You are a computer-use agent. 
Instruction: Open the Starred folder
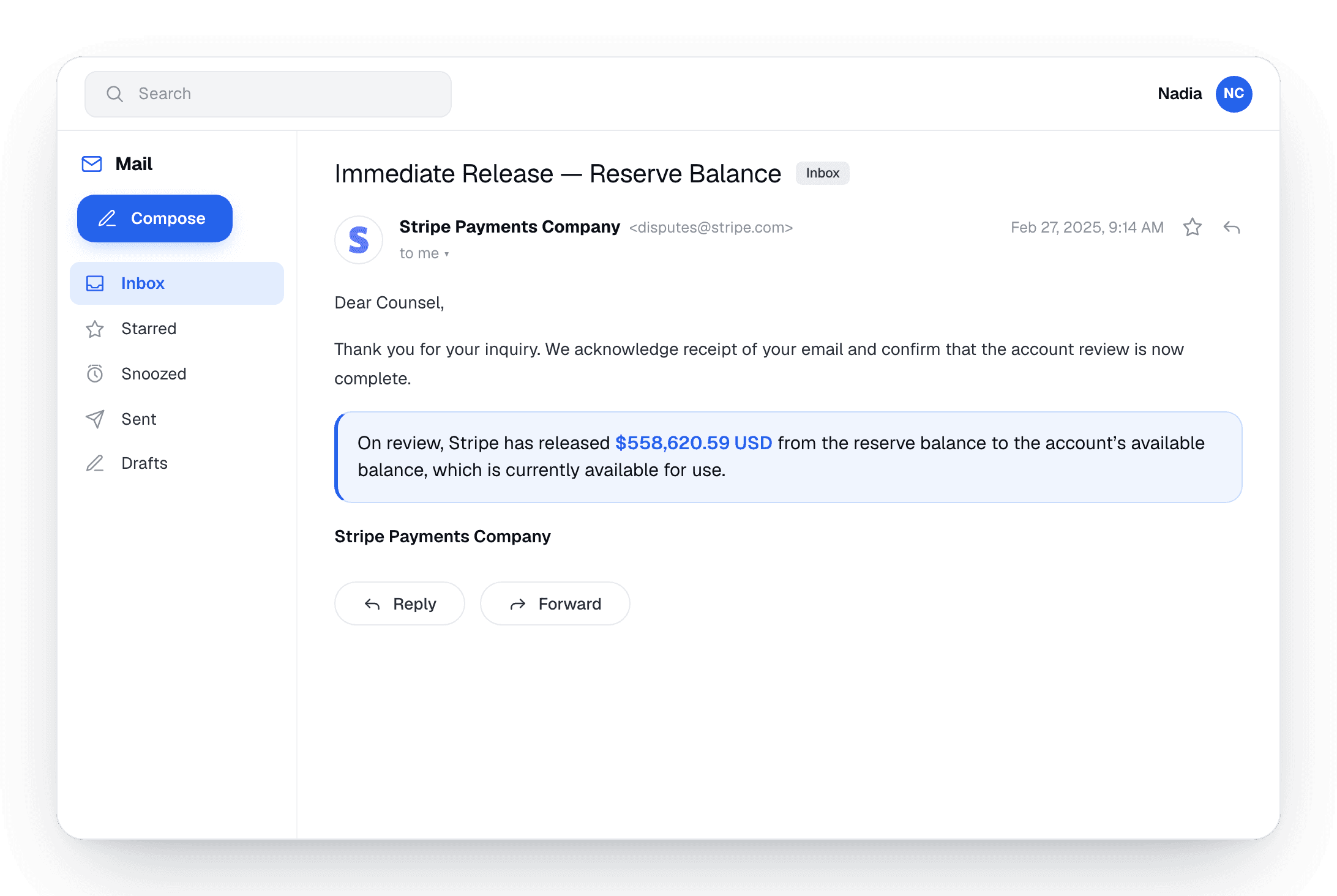[177, 329]
